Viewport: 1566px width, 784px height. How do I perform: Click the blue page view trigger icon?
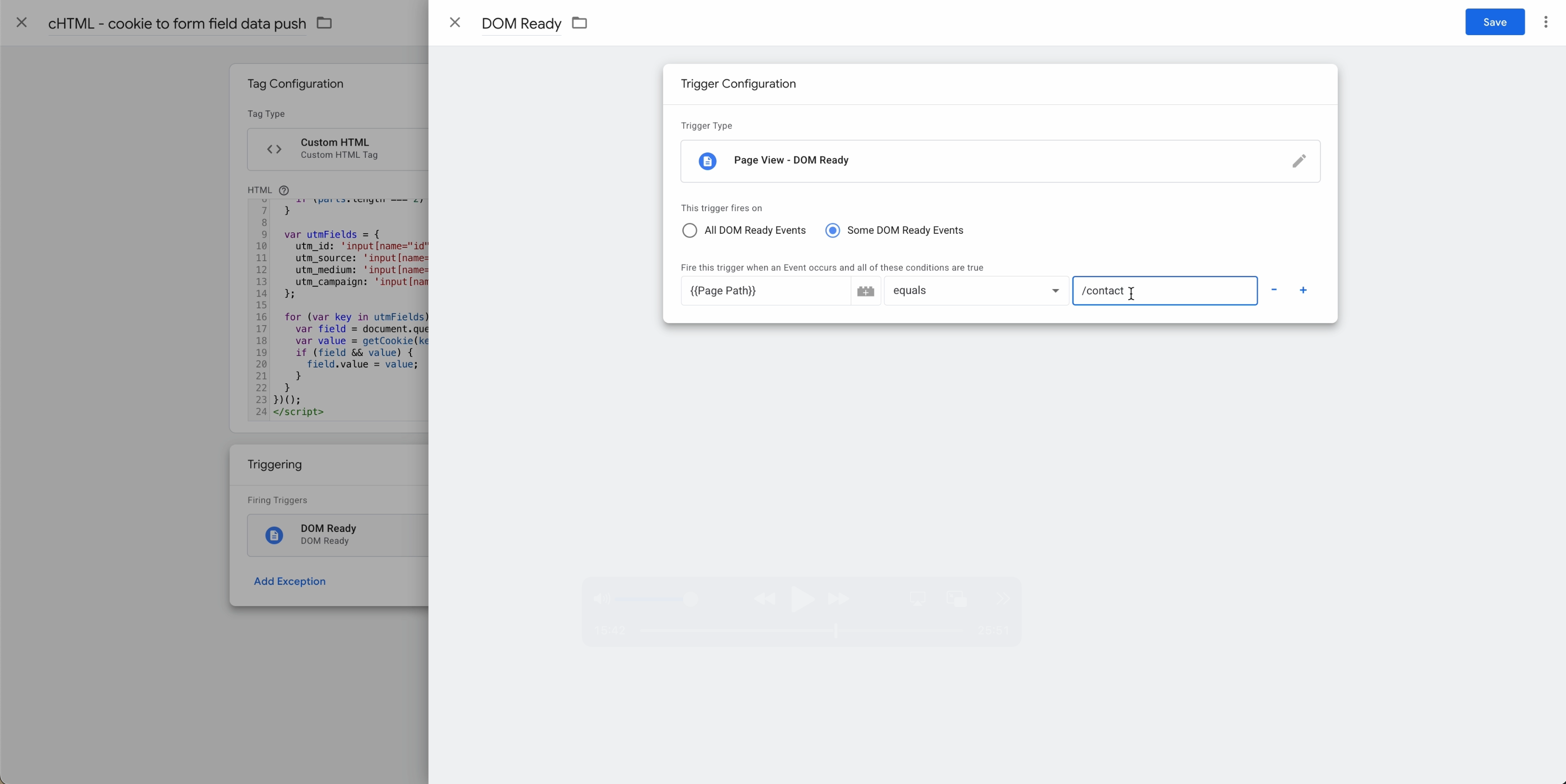pos(707,161)
